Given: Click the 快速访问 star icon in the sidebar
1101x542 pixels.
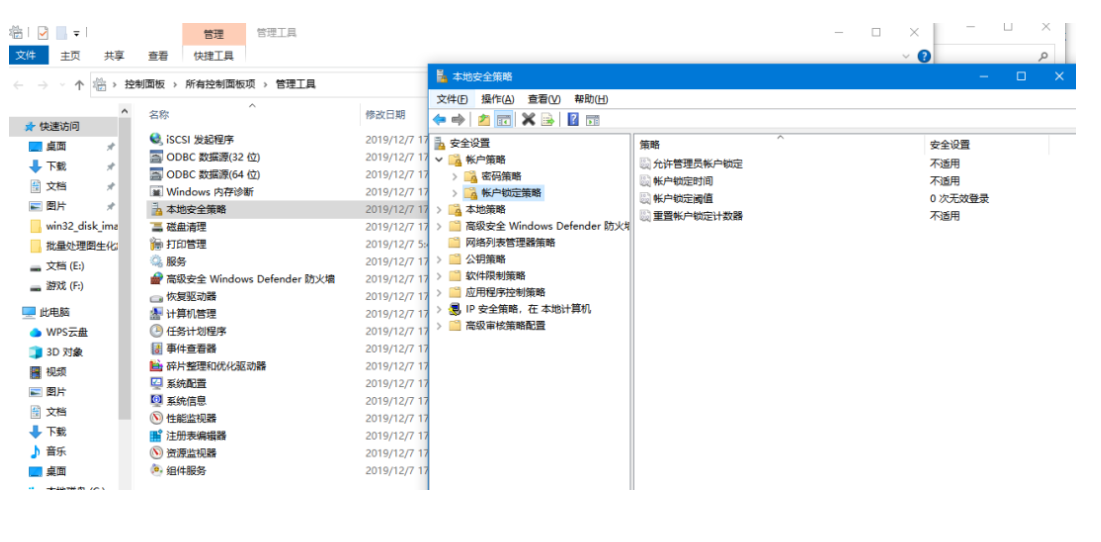Looking at the screenshot, I should pyautogui.click(x=29, y=126).
